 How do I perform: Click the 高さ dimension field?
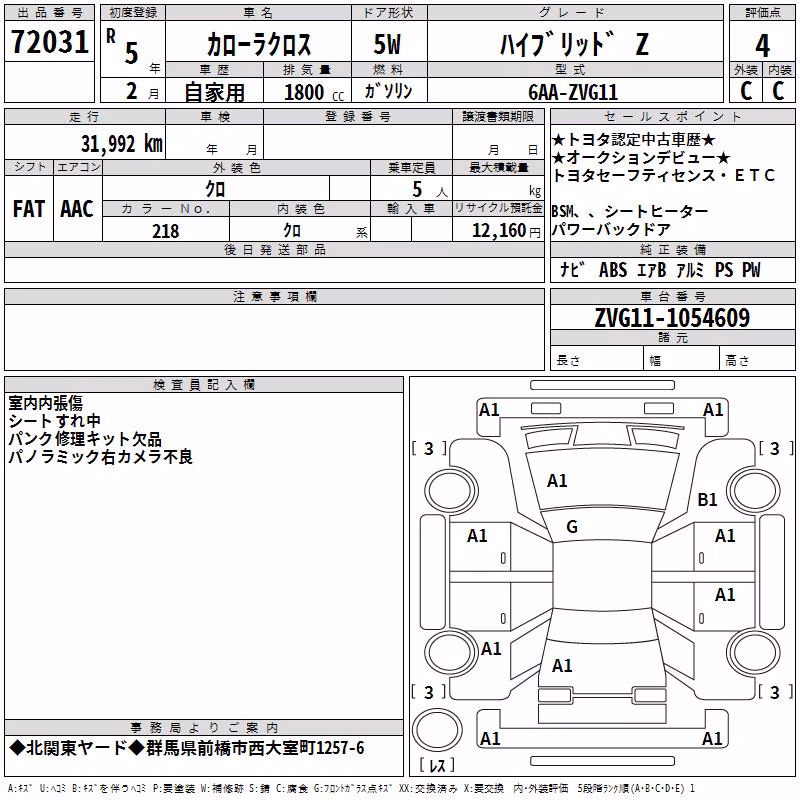tap(757, 360)
